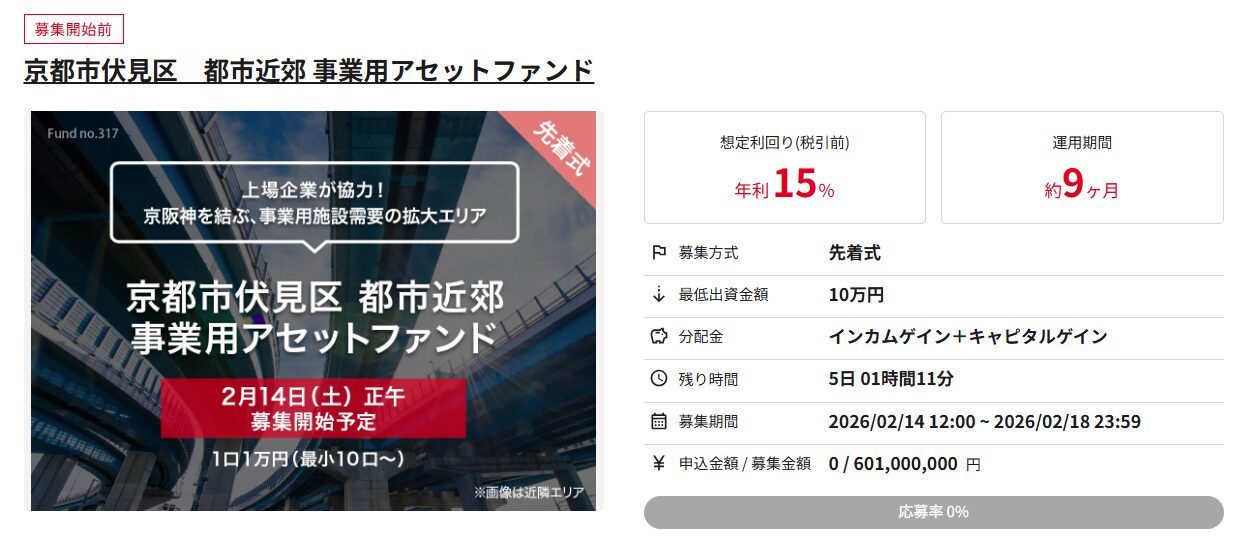Screen dimensions: 1254x549
Task: Click the 2026/02/14 12:00 recruitment period dates
Action: [984, 421]
